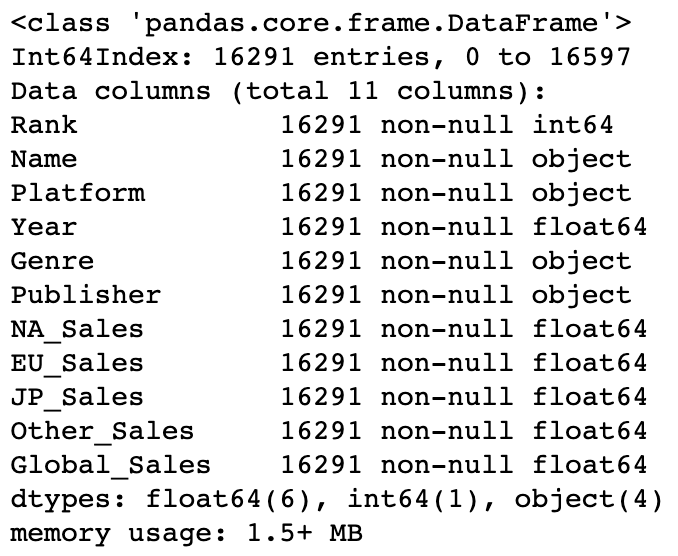The image size is (678, 556).
Task: Click the Year column label
Action: point(44,227)
